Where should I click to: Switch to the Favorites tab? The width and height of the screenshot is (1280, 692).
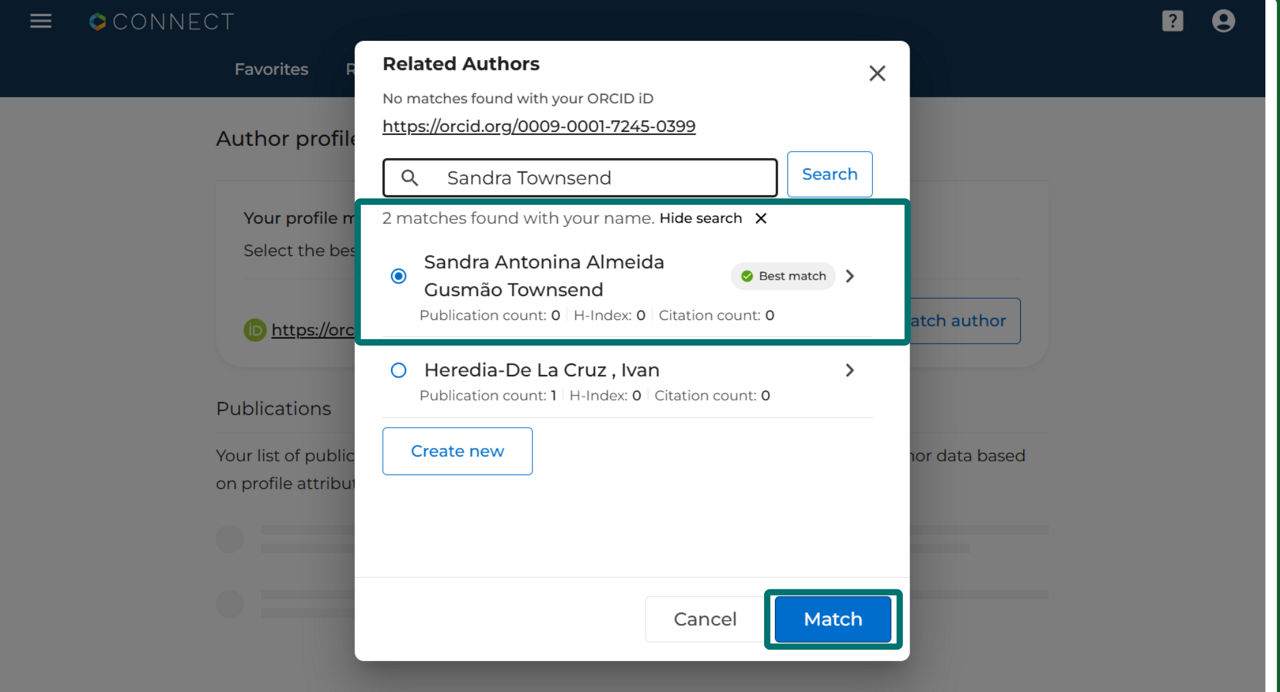(271, 69)
